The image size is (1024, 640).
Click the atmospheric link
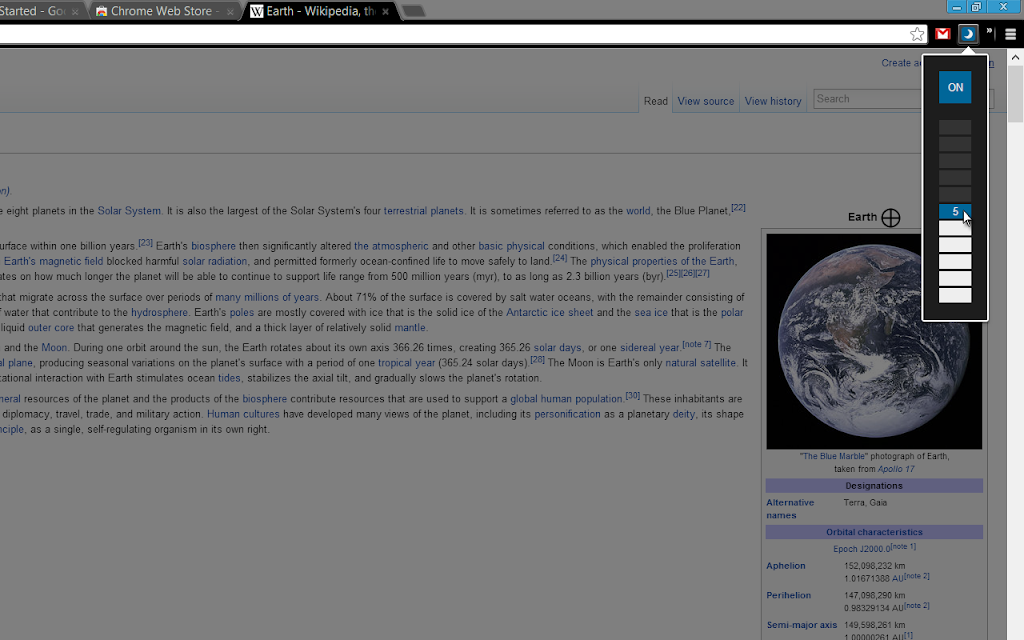pyautogui.click(x=391, y=246)
